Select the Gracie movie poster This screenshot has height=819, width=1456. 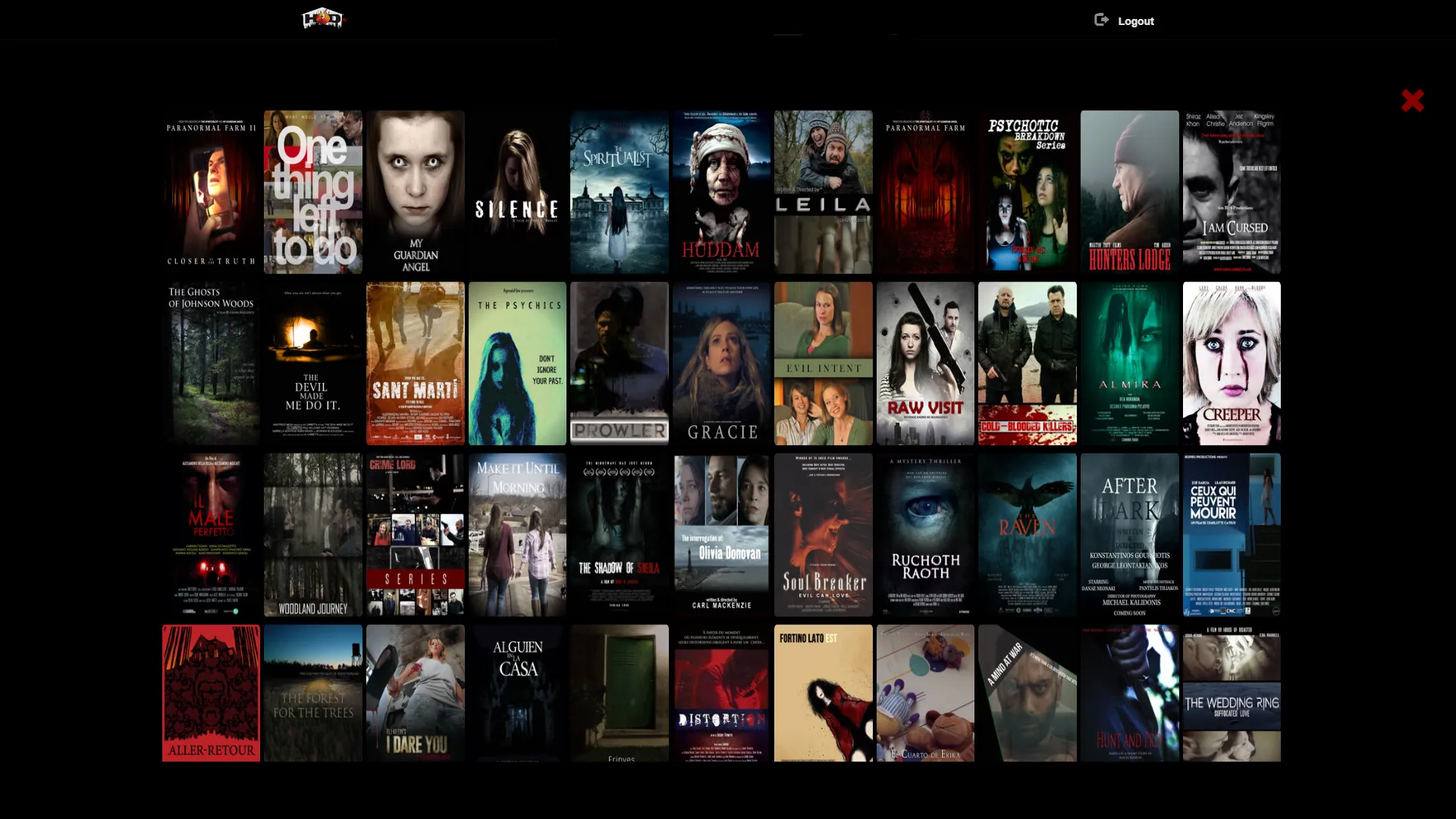click(x=721, y=363)
